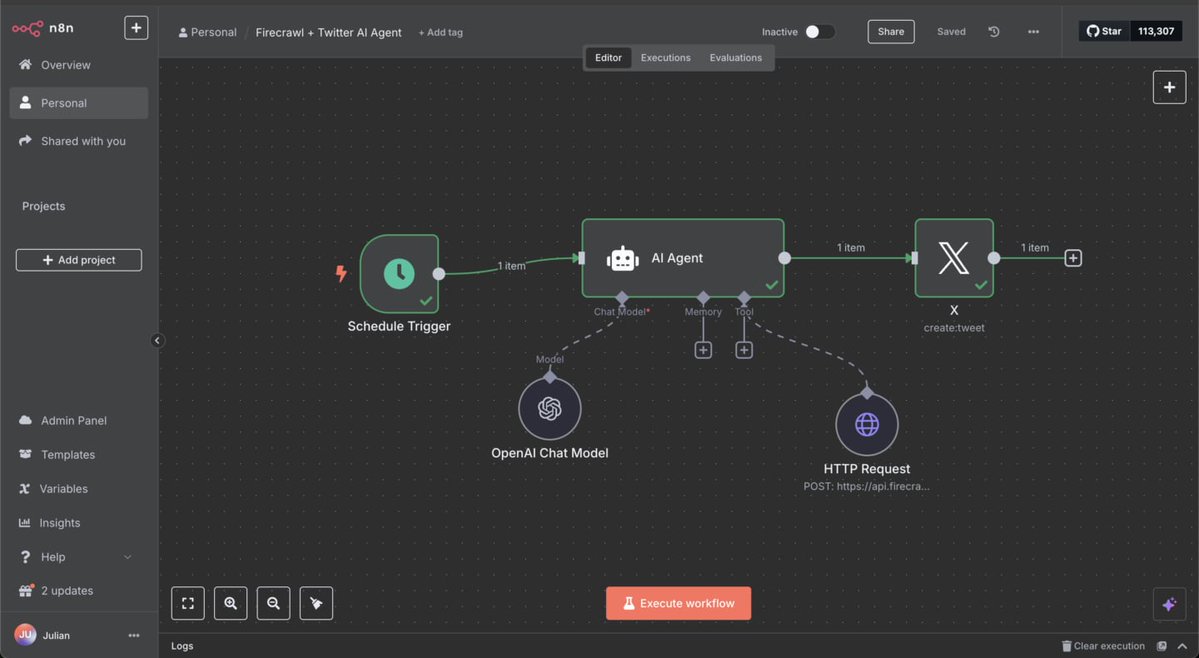
Task: Click workflow name Firecrawl + Twitter AI Agent
Action: [x=328, y=32]
